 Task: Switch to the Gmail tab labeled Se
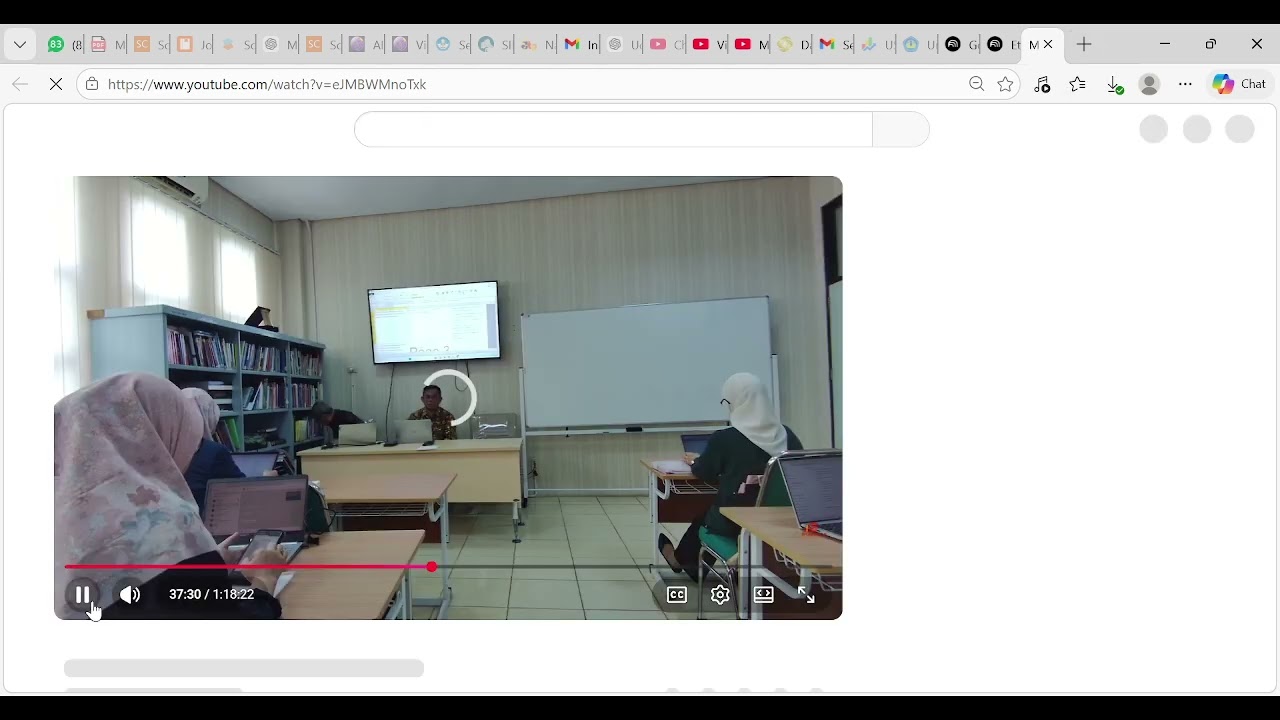point(837,44)
